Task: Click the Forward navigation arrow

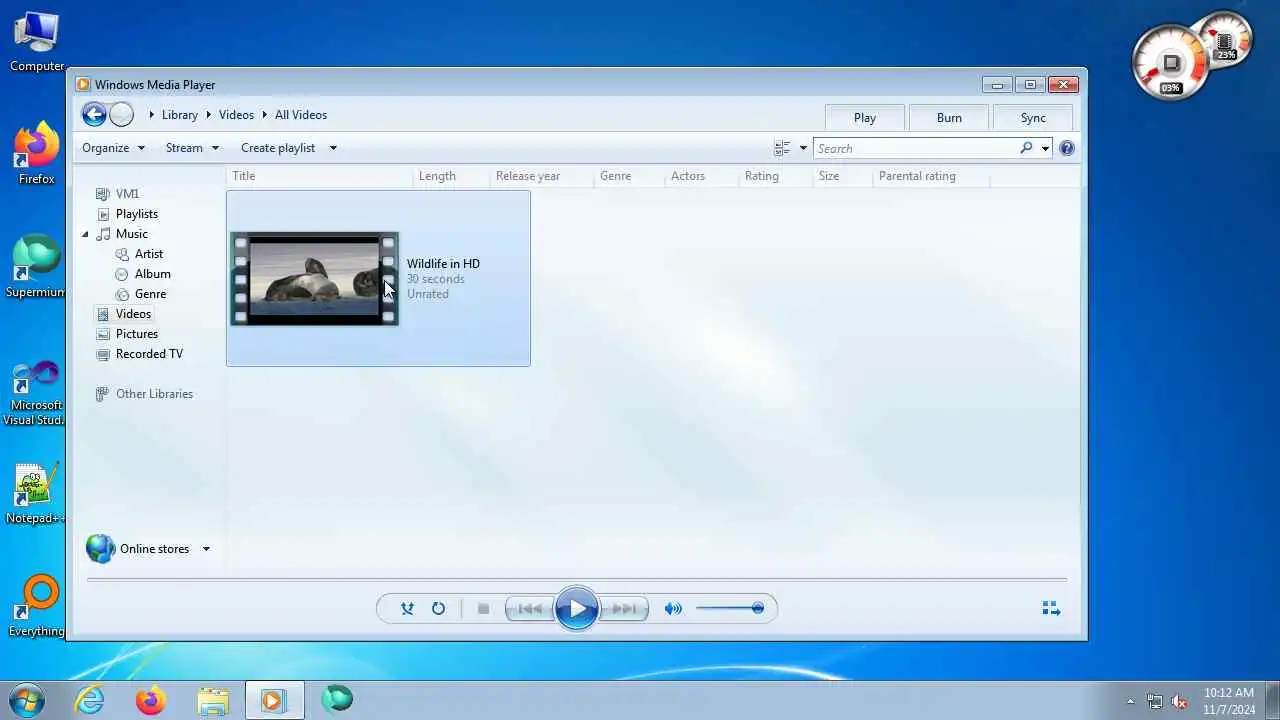Action: [121, 115]
